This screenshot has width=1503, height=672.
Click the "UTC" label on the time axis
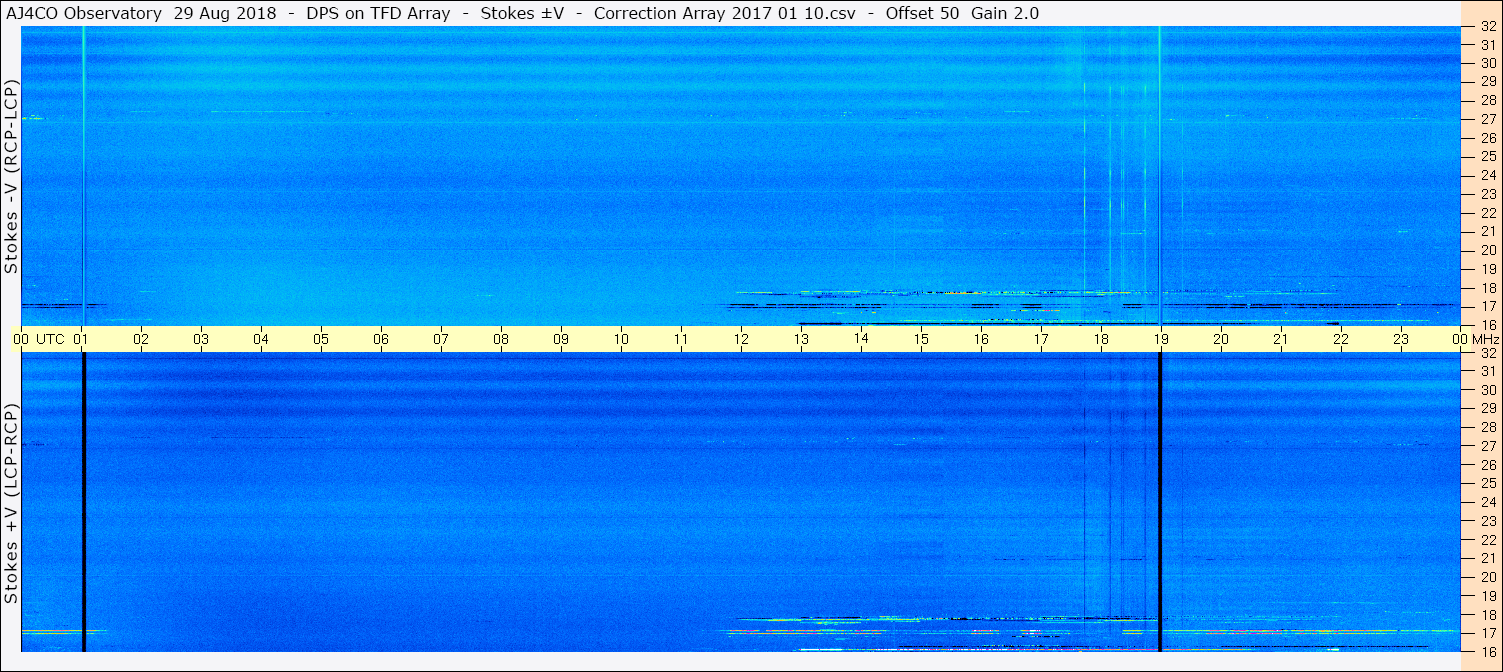(x=50, y=339)
